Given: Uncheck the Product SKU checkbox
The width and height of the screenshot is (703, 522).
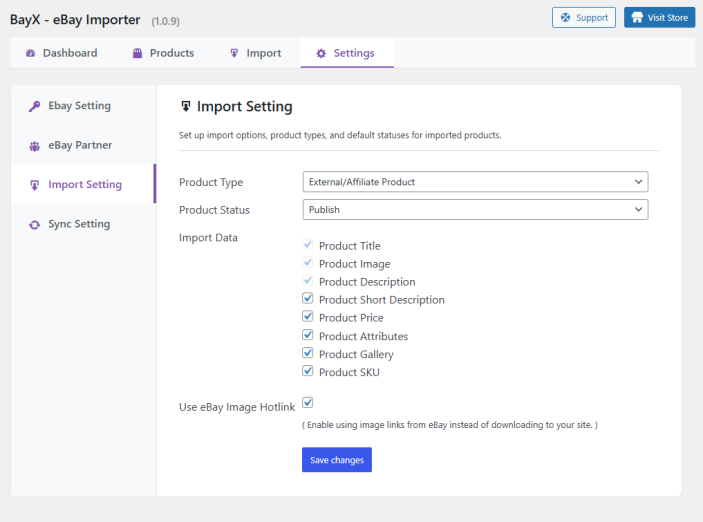Looking at the screenshot, I should click(308, 371).
